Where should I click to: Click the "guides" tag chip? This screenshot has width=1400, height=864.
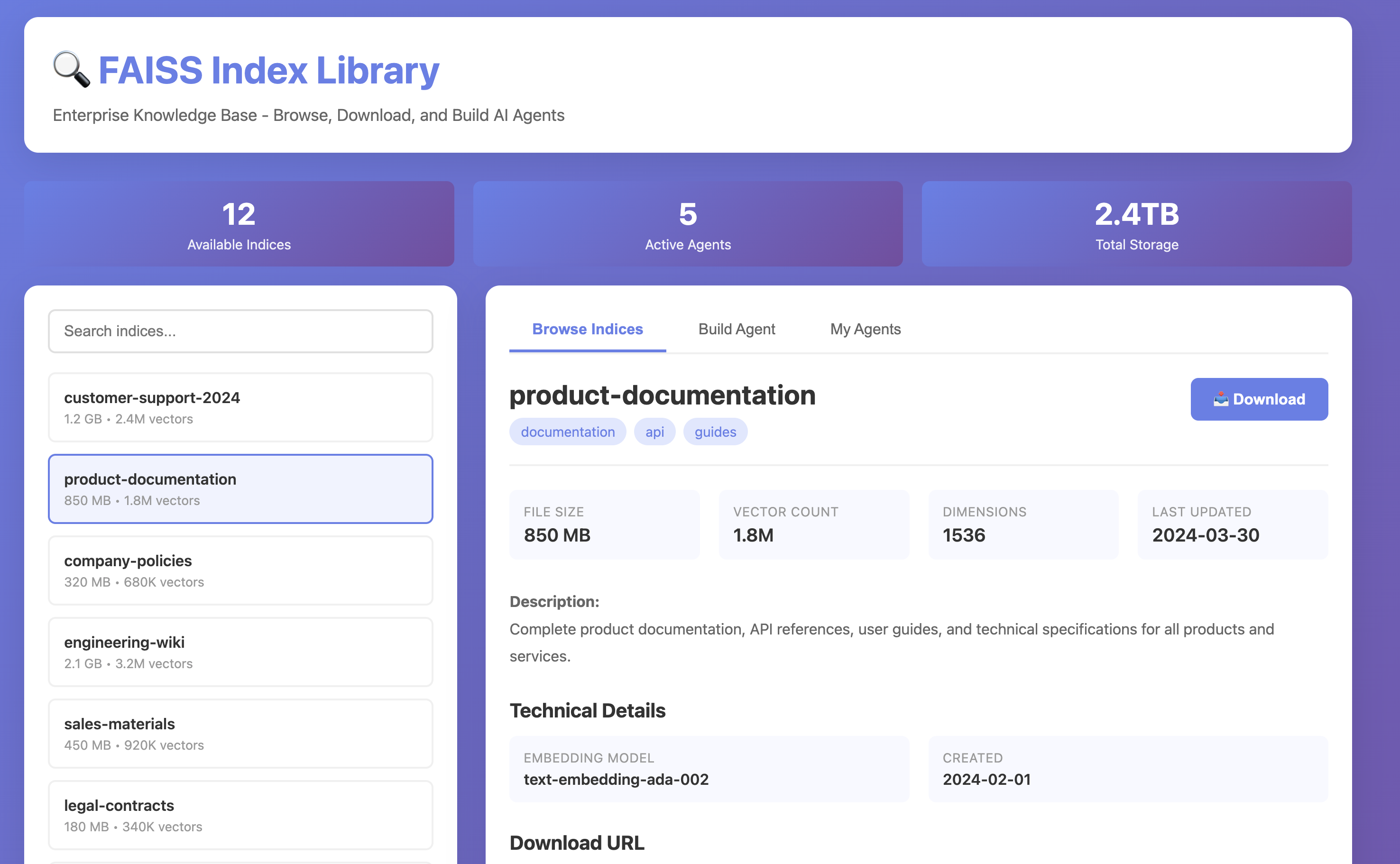tap(715, 432)
